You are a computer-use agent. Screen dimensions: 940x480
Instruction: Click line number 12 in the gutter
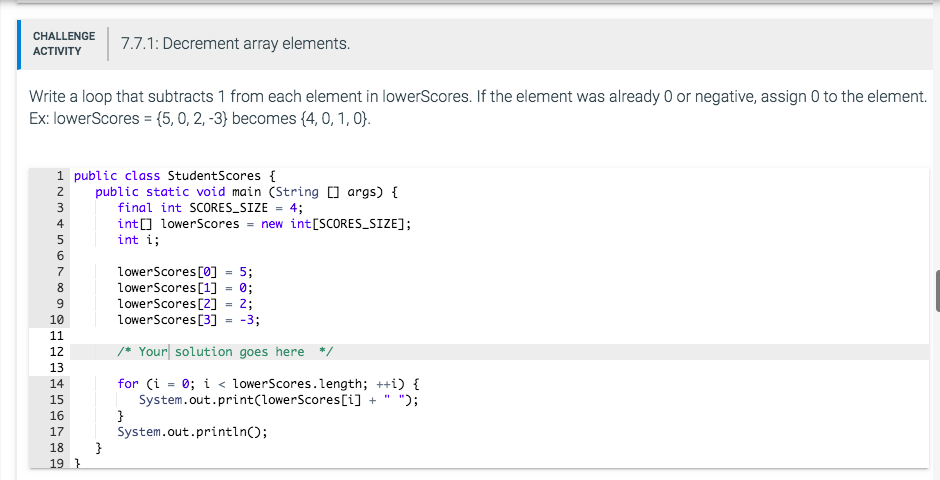(56, 352)
